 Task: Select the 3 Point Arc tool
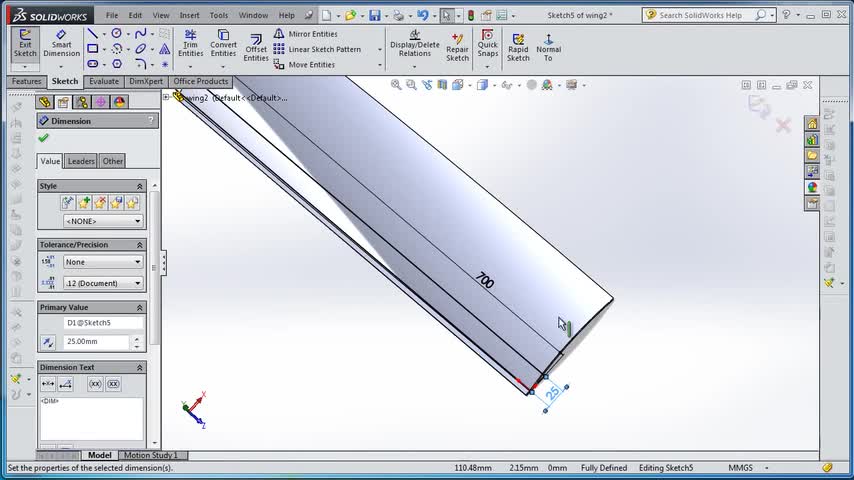tap(117, 49)
